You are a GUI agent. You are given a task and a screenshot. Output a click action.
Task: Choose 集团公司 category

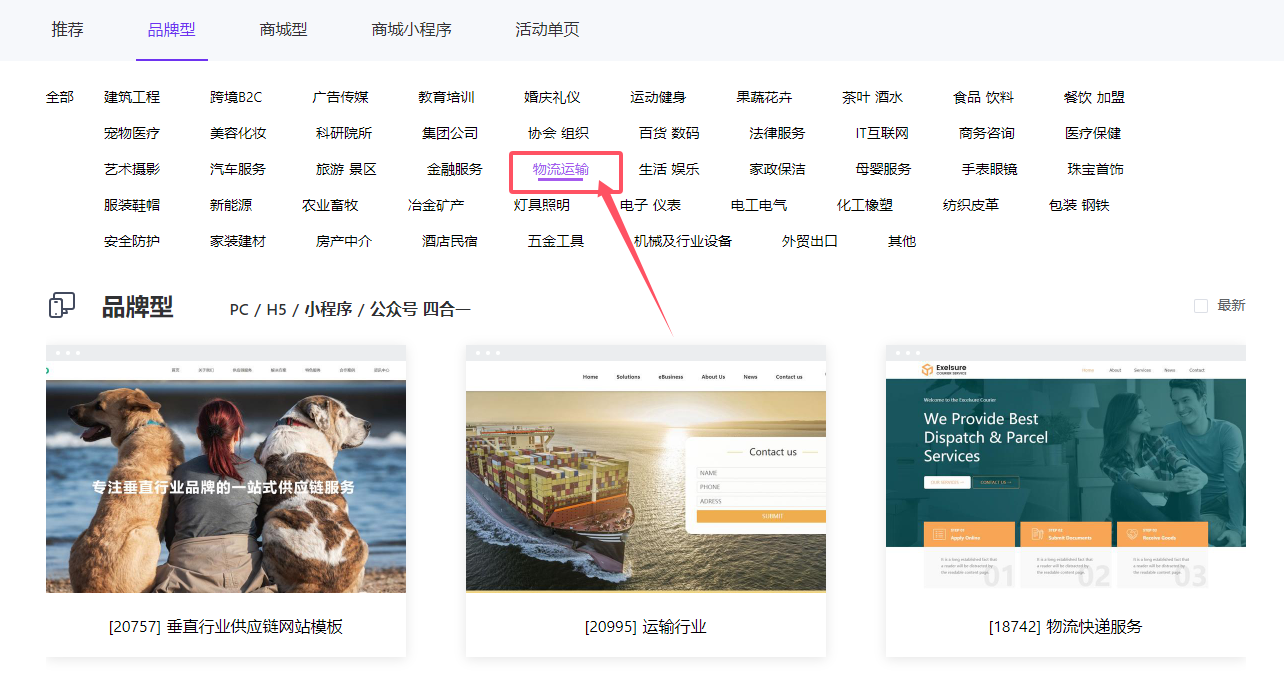pos(450,133)
